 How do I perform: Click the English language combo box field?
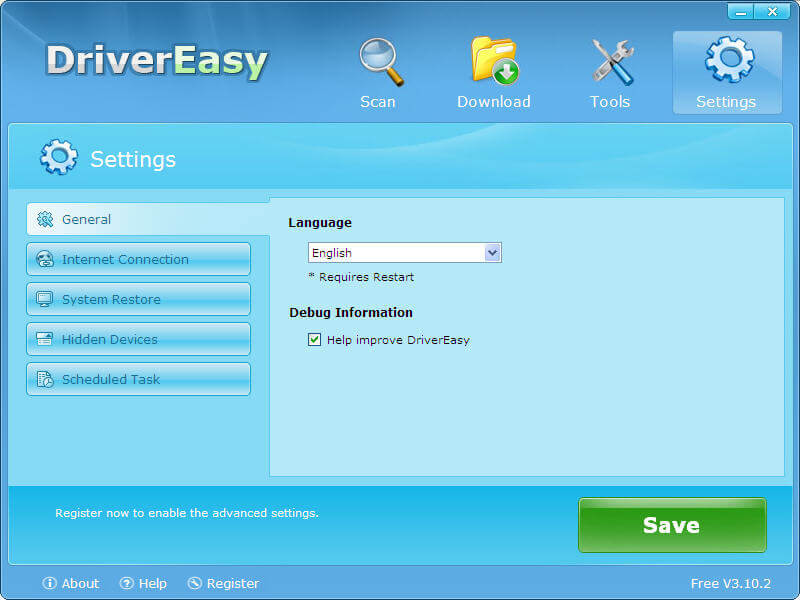click(405, 253)
